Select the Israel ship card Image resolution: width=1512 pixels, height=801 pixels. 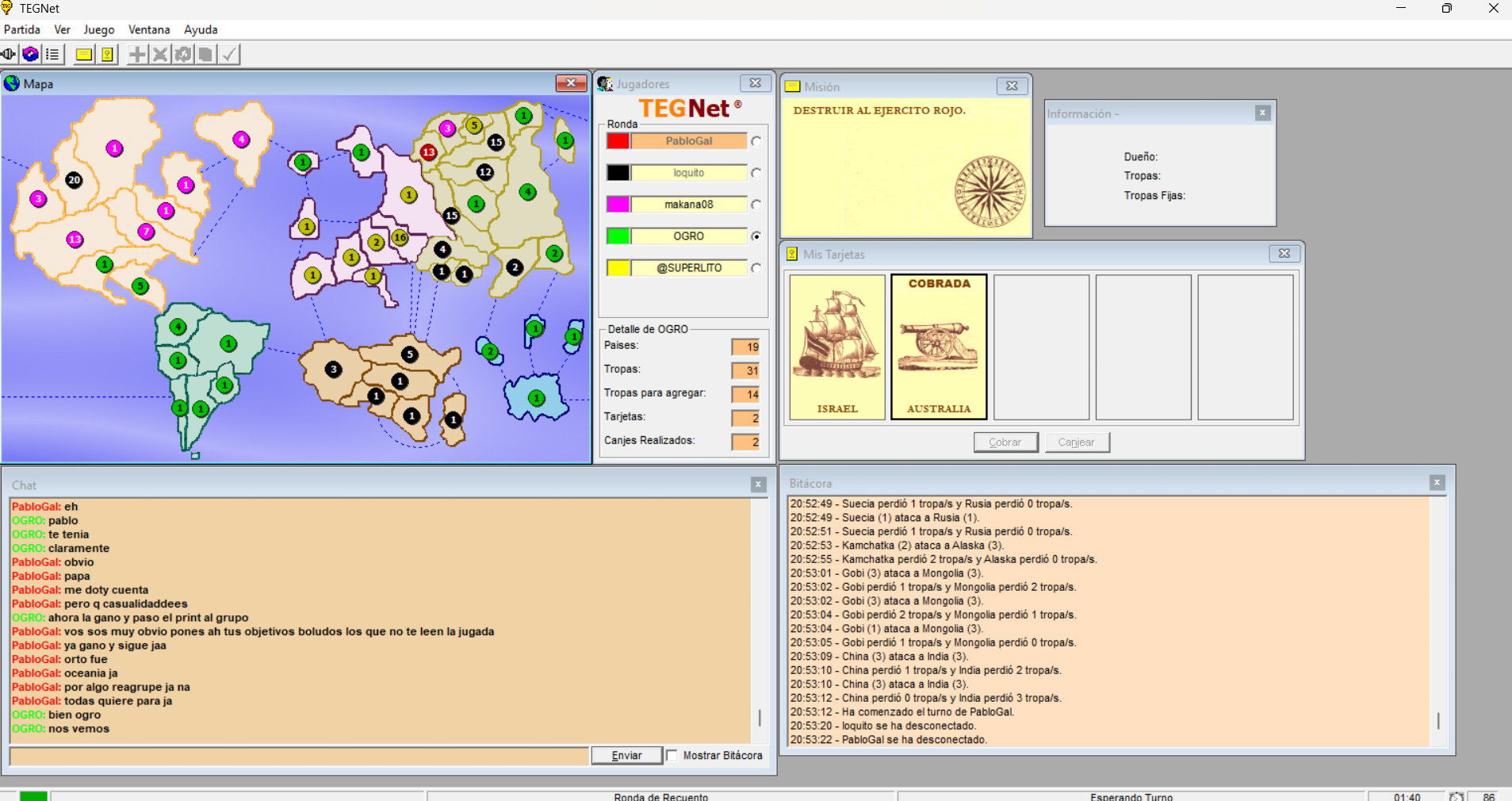point(837,347)
